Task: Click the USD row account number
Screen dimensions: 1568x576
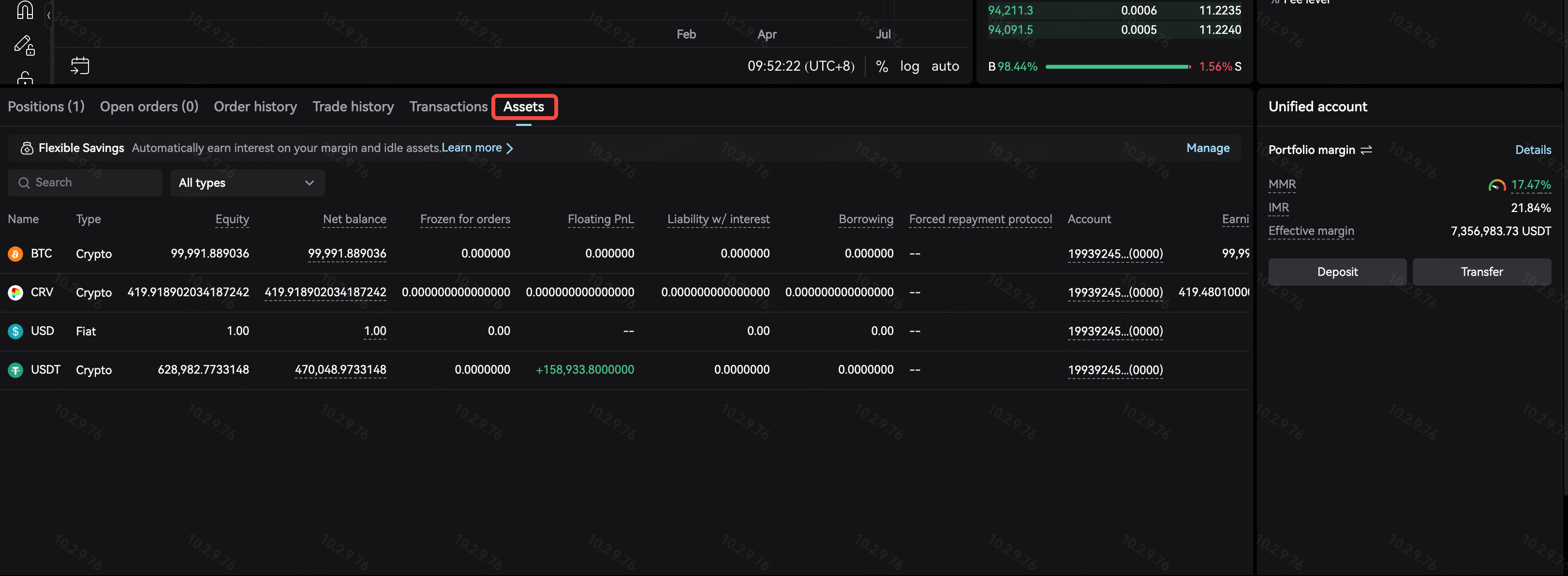Action: 1115,331
